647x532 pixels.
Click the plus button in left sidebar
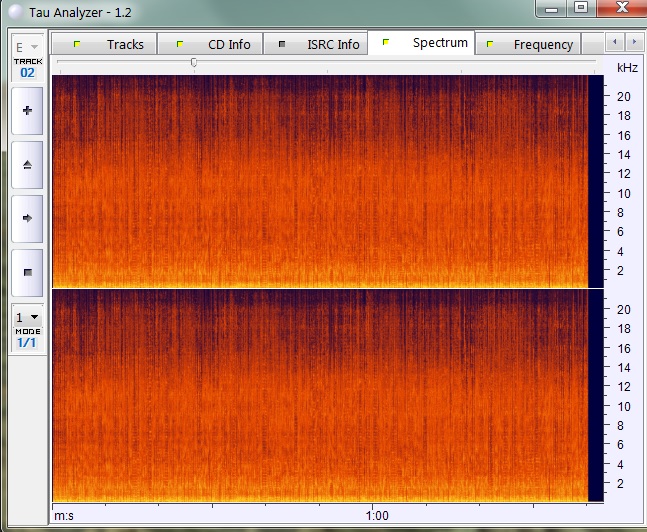[27, 111]
